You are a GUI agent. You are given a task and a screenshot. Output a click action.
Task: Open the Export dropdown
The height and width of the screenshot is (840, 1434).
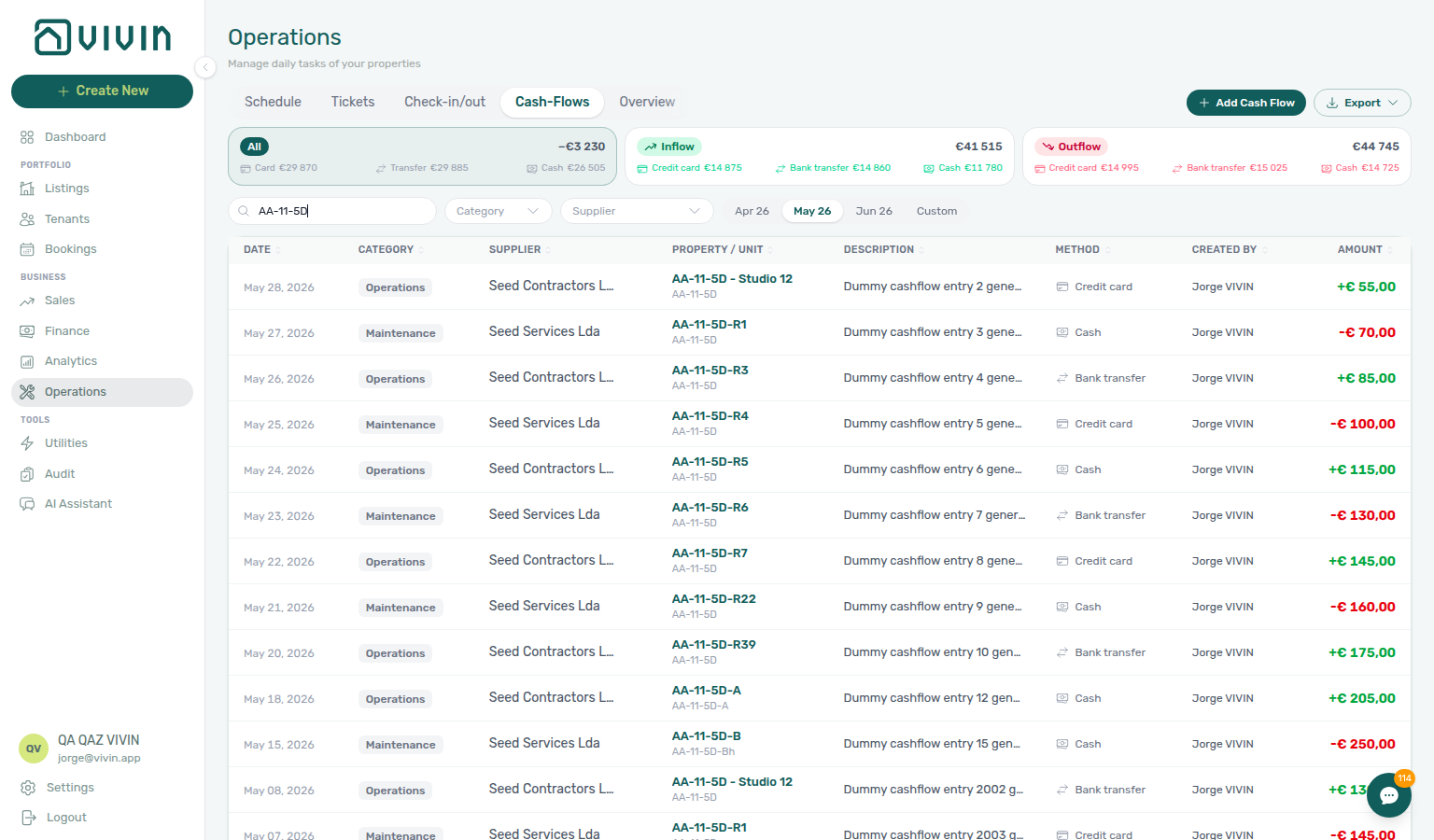tap(1361, 103)
